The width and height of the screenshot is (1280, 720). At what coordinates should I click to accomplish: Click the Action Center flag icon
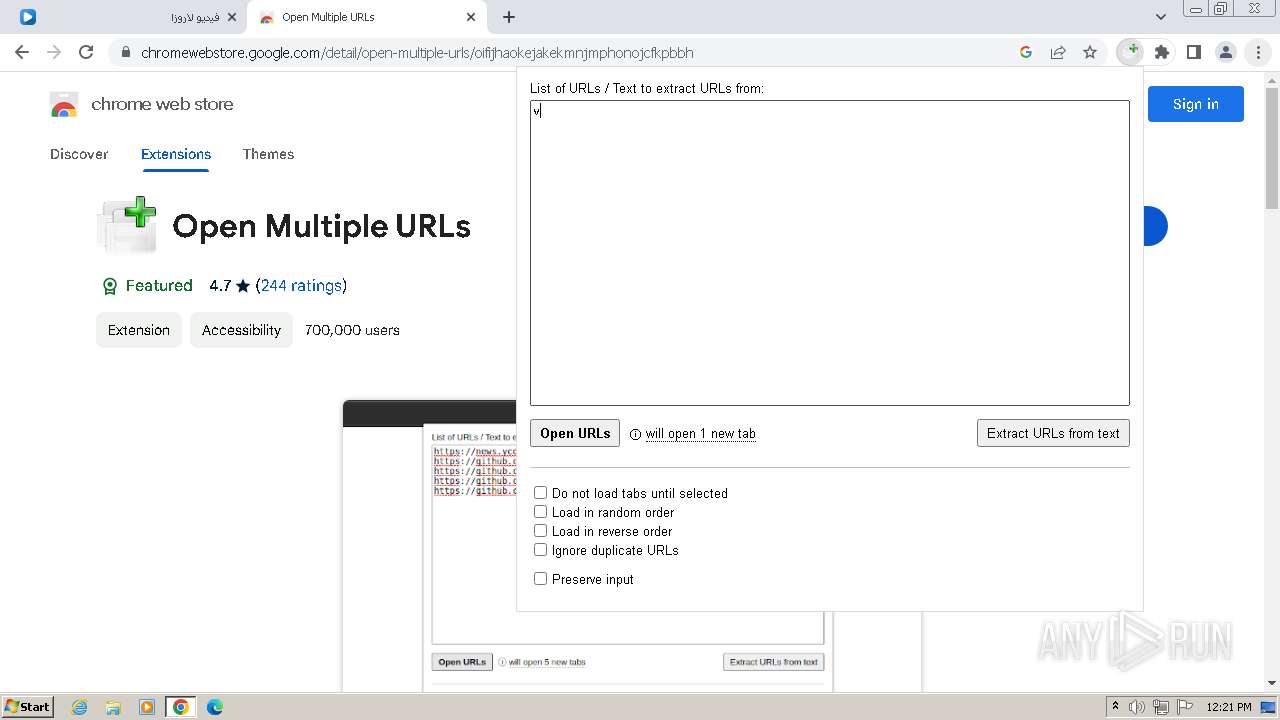(1183, 707)
